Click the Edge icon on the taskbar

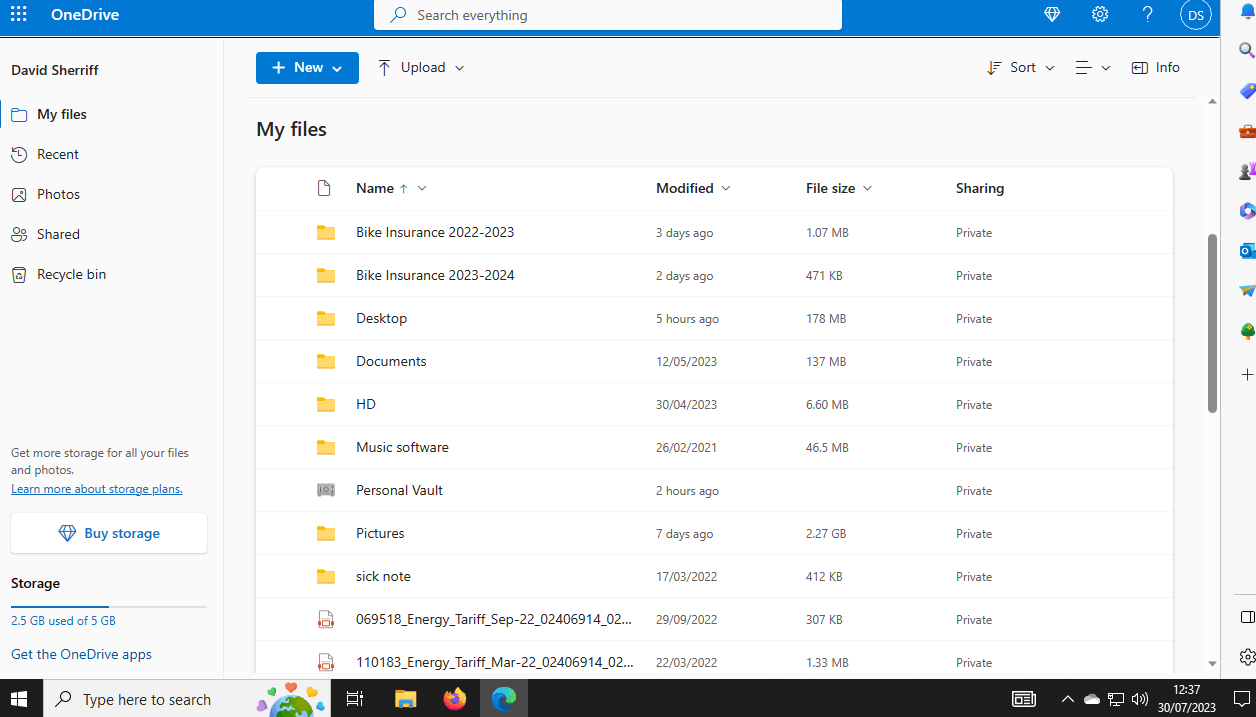click(x=503, y=699)
